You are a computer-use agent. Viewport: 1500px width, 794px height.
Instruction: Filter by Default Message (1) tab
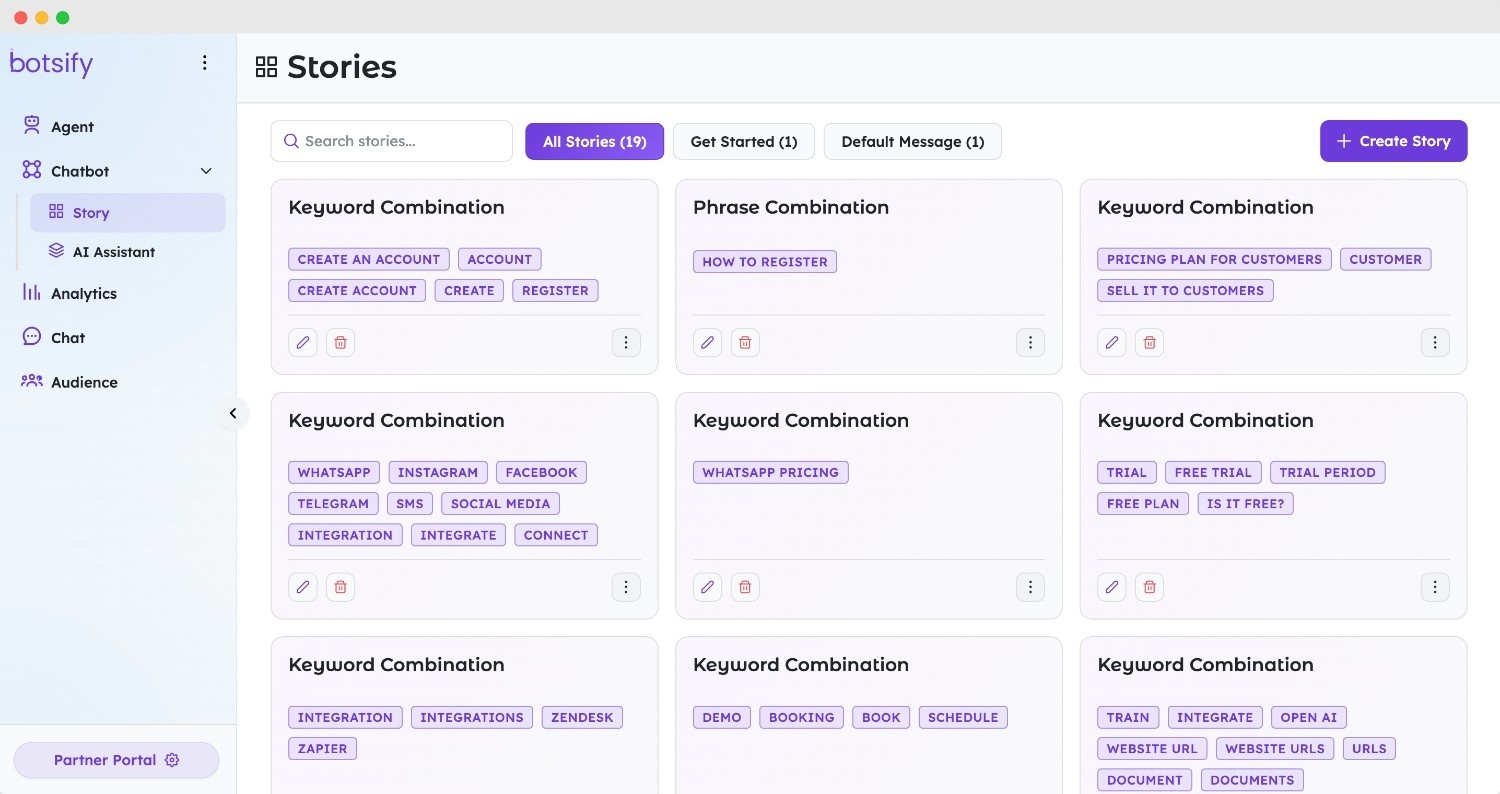pos(912,142)
